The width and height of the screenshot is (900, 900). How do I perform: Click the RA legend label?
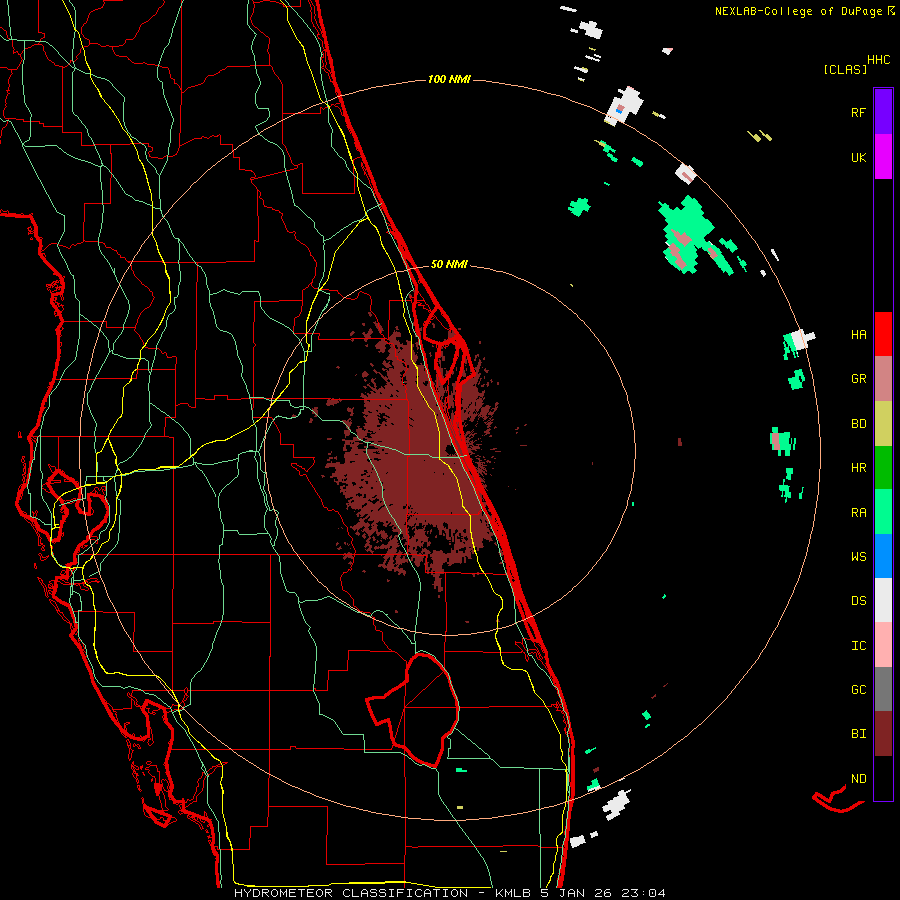click(x=858, y=513)
